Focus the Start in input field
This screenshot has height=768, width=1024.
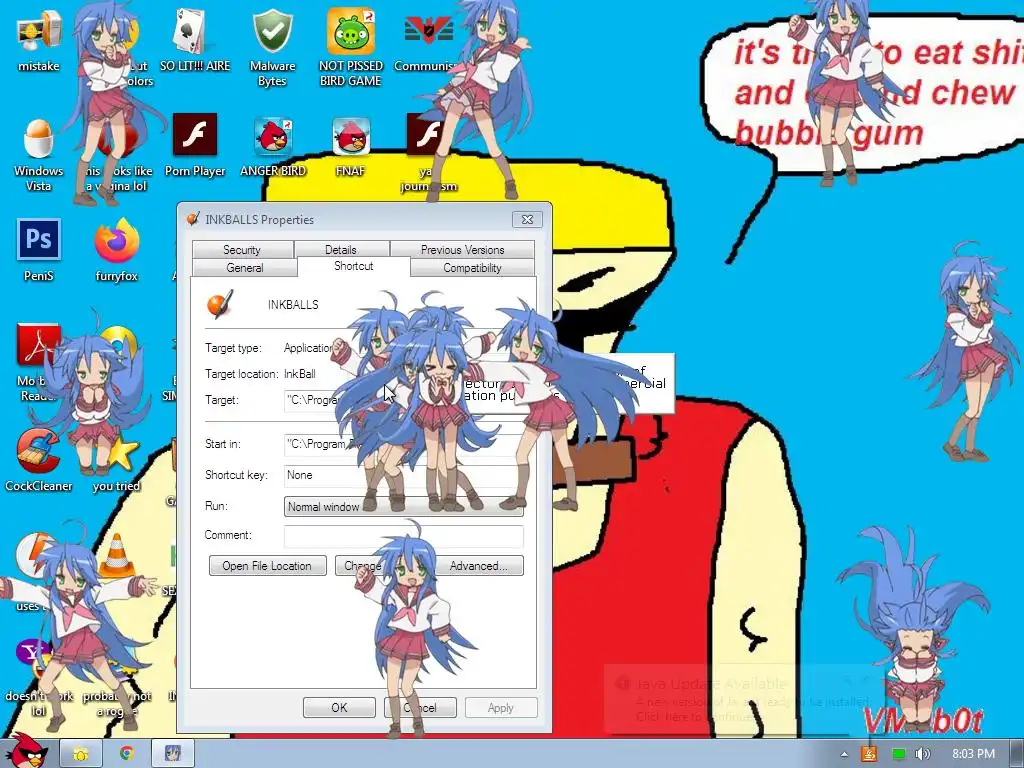(404, 444)
